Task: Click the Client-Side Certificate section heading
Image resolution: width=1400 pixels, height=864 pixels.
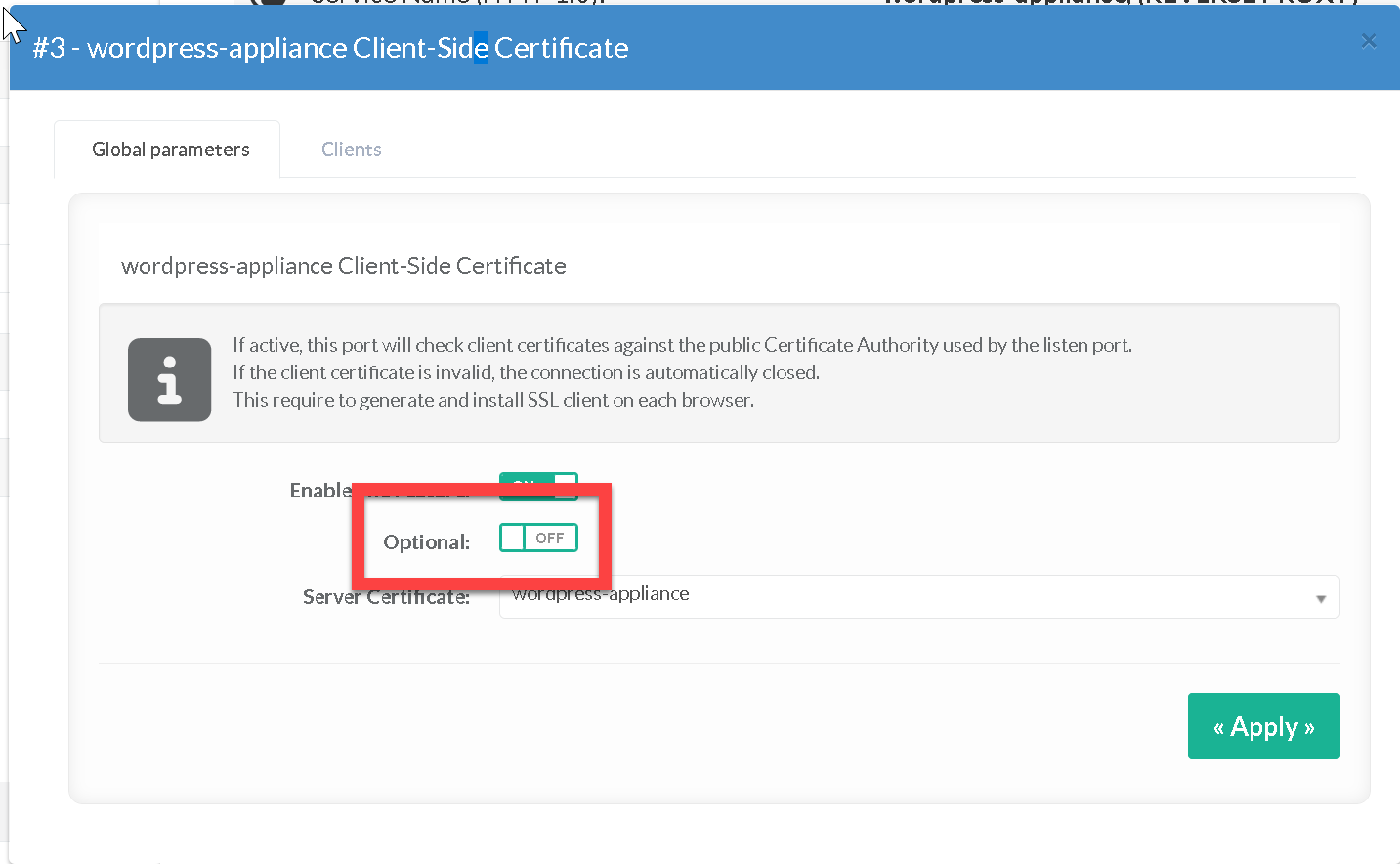Action: [x=343, y=266]
